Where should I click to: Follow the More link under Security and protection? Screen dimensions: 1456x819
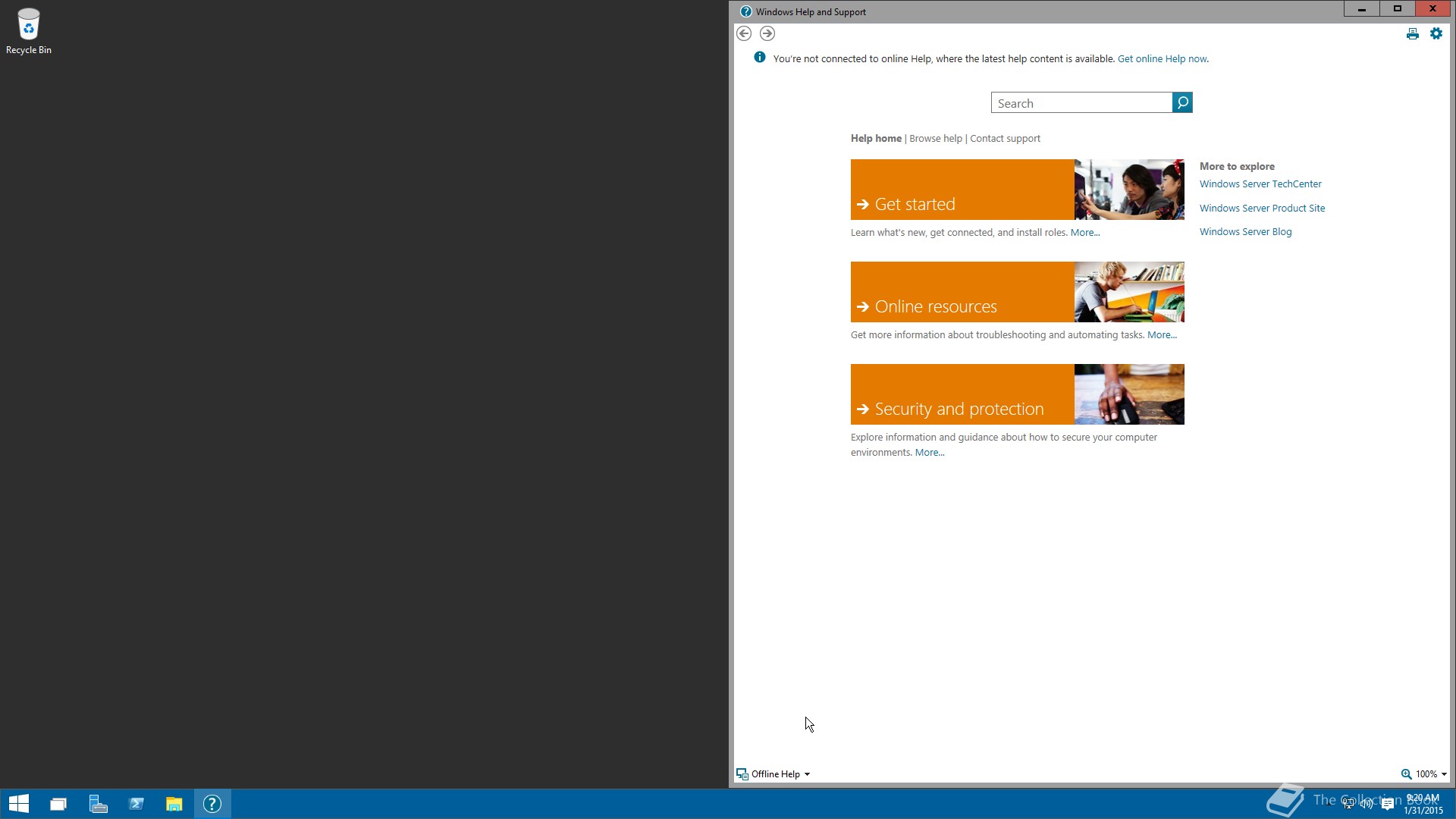[930, 453]
